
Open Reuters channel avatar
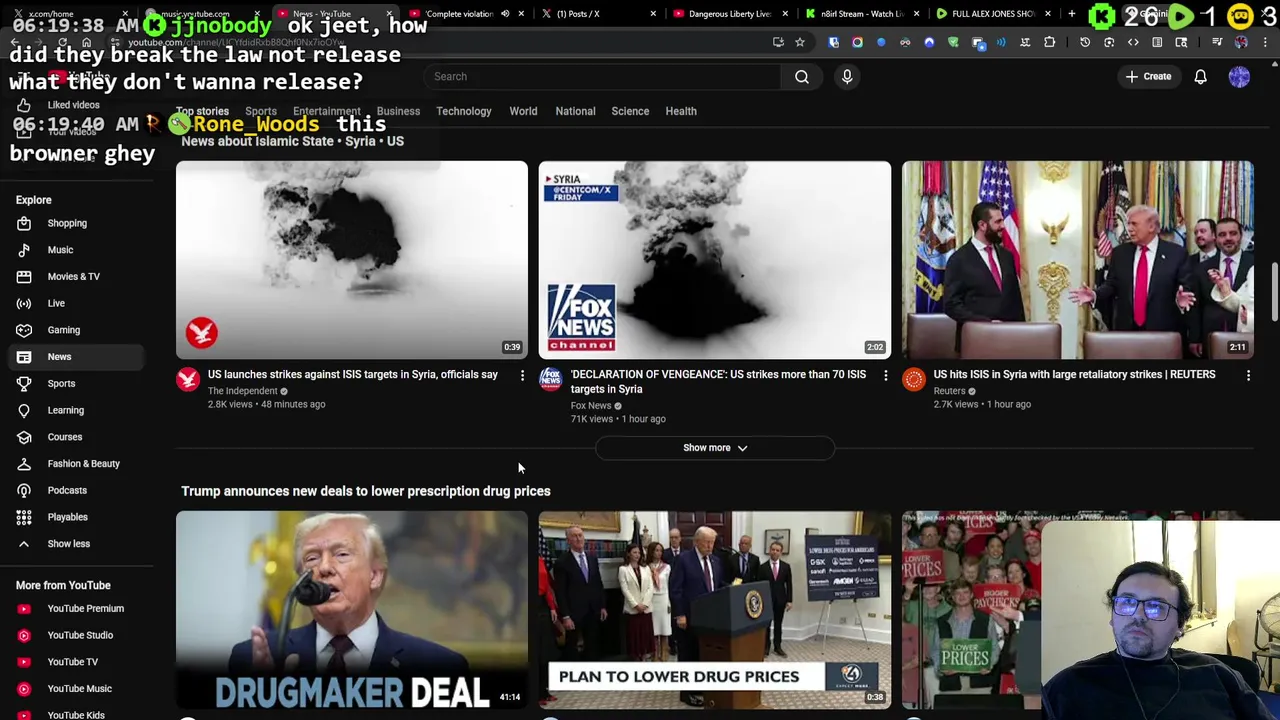[914, 378]
